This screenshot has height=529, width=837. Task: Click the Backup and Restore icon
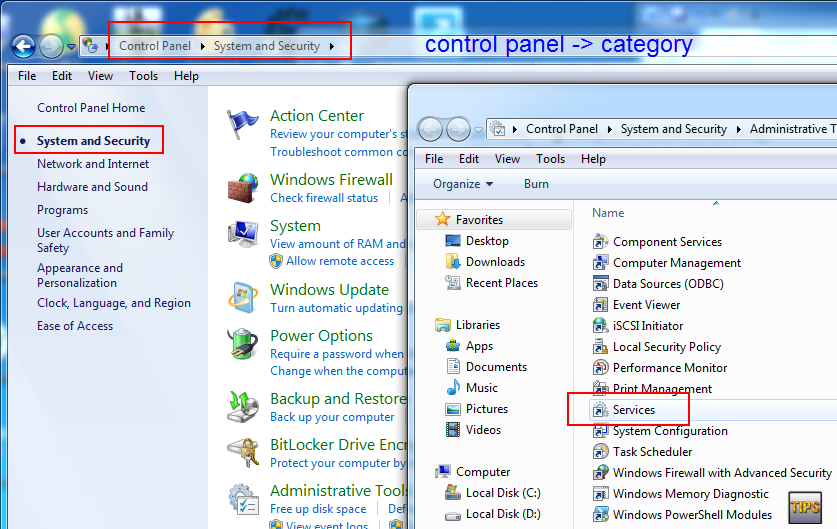[x=243, y=407]
